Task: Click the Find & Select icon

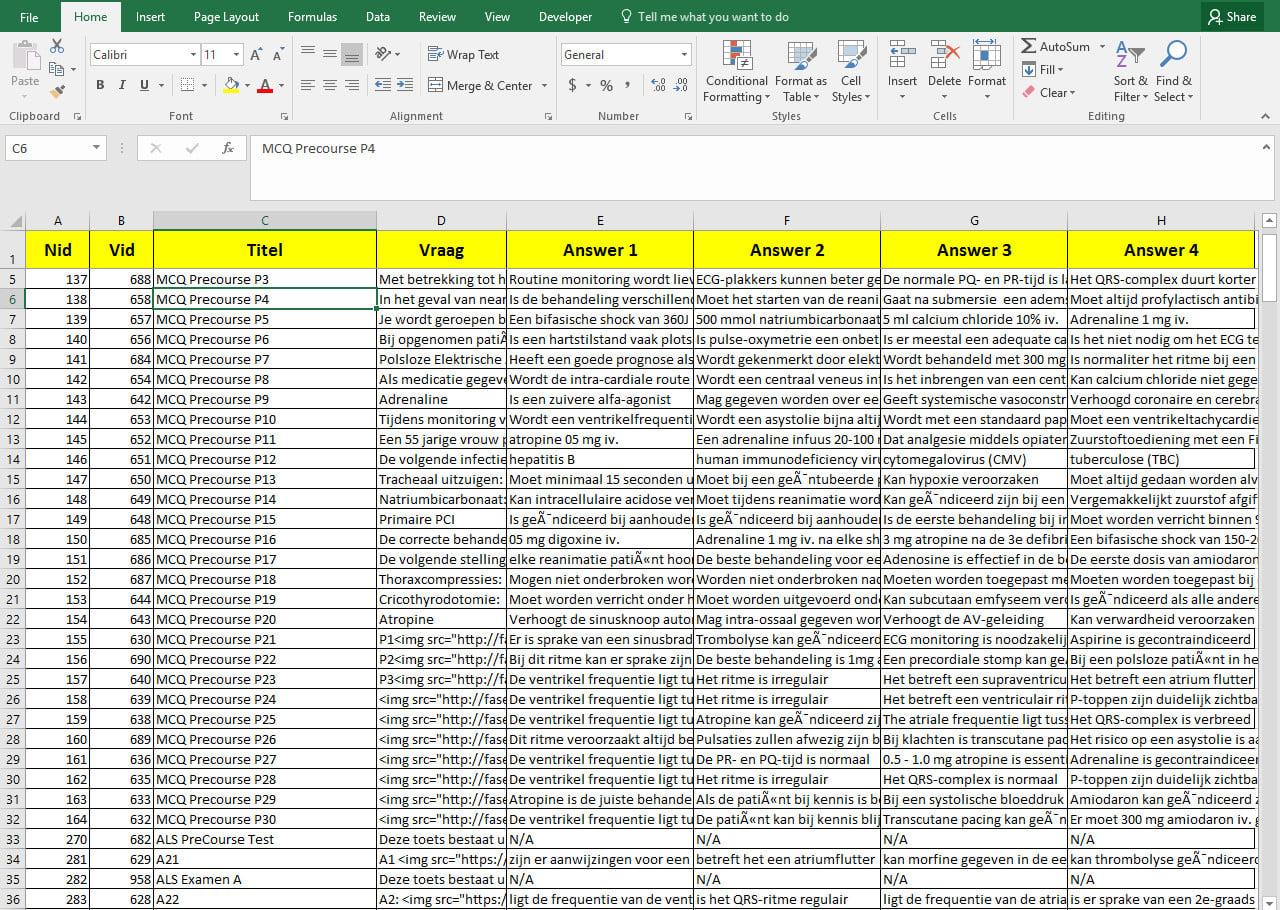Action: click(x=1173, y=70)
